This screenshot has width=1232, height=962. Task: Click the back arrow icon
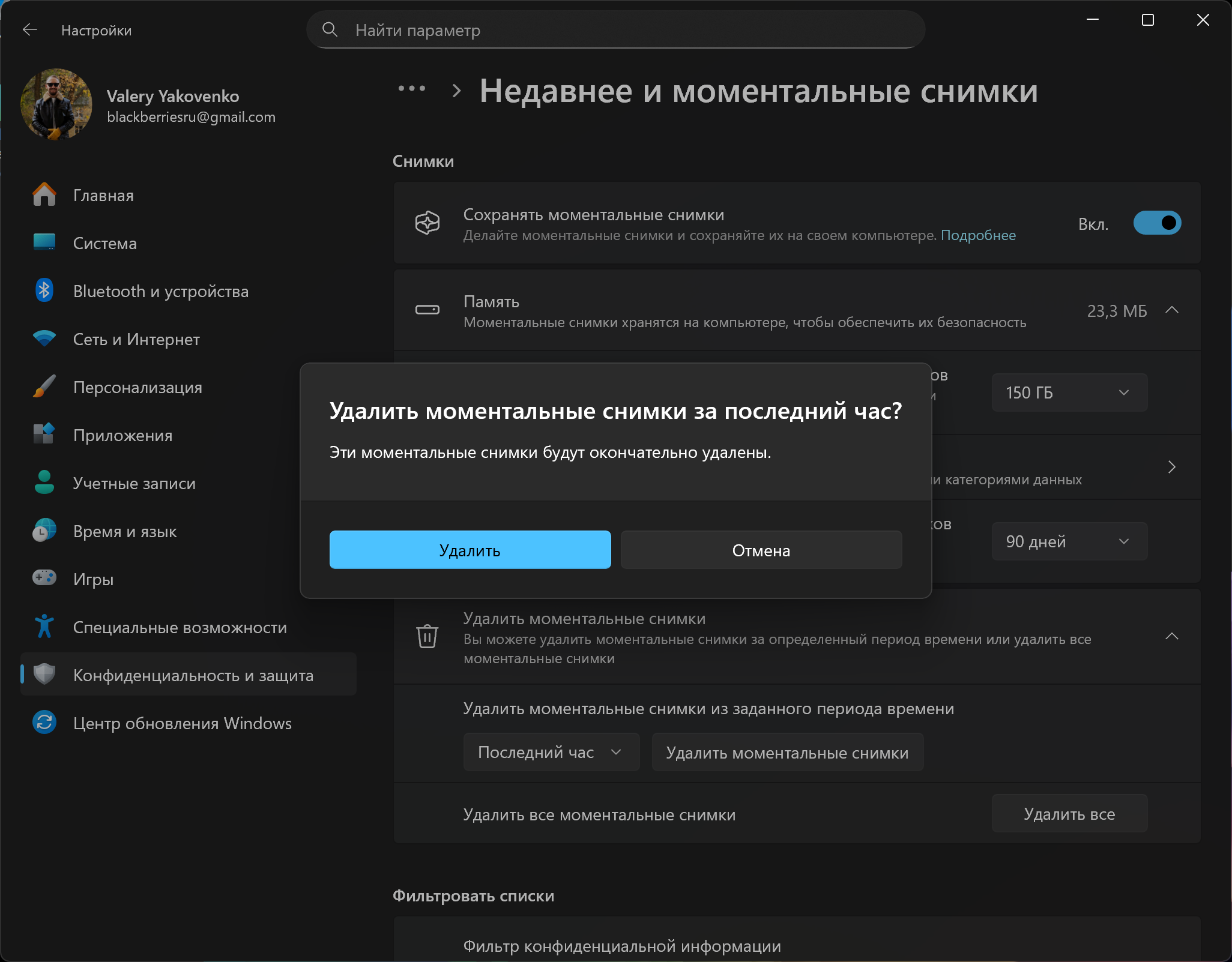pos(29,30)
